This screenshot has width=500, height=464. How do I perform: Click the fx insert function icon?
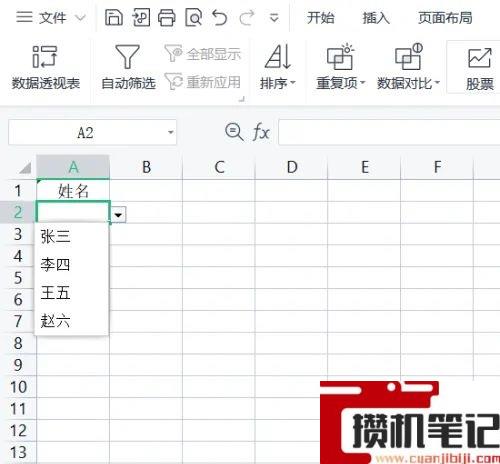(261, 132)
